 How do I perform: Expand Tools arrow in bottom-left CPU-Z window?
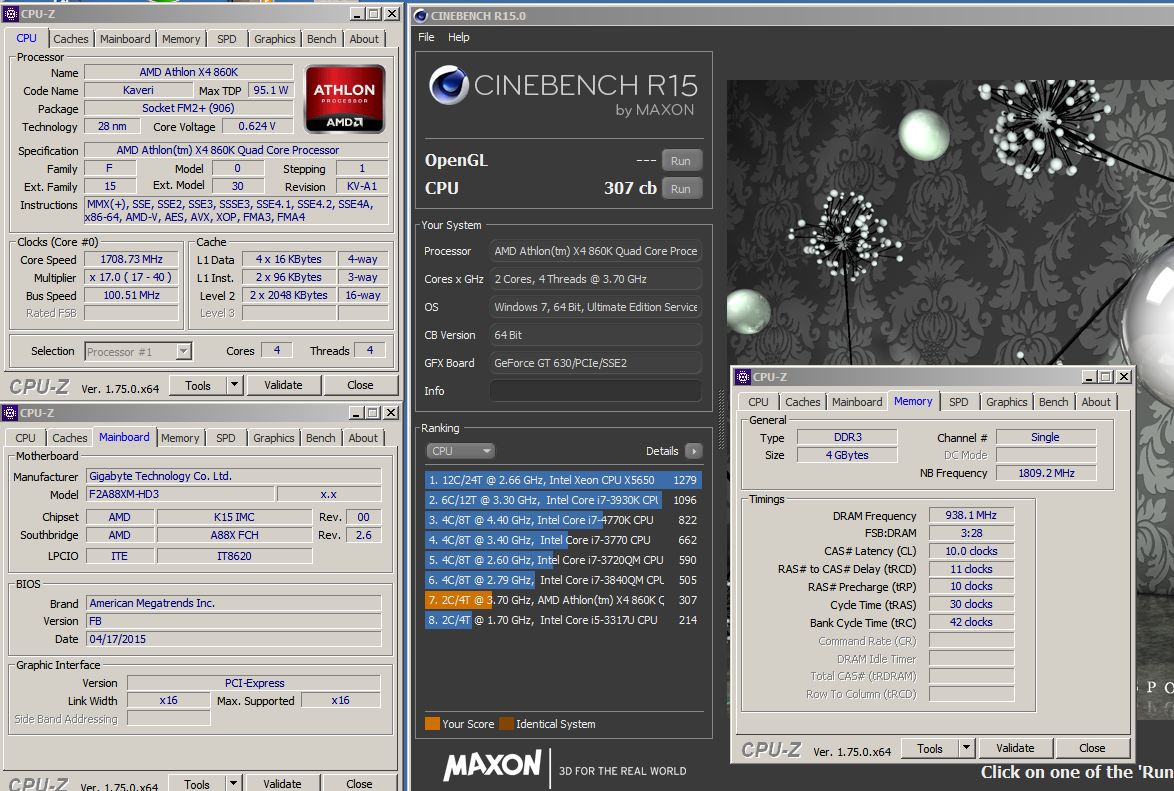(x=234, y=784)
